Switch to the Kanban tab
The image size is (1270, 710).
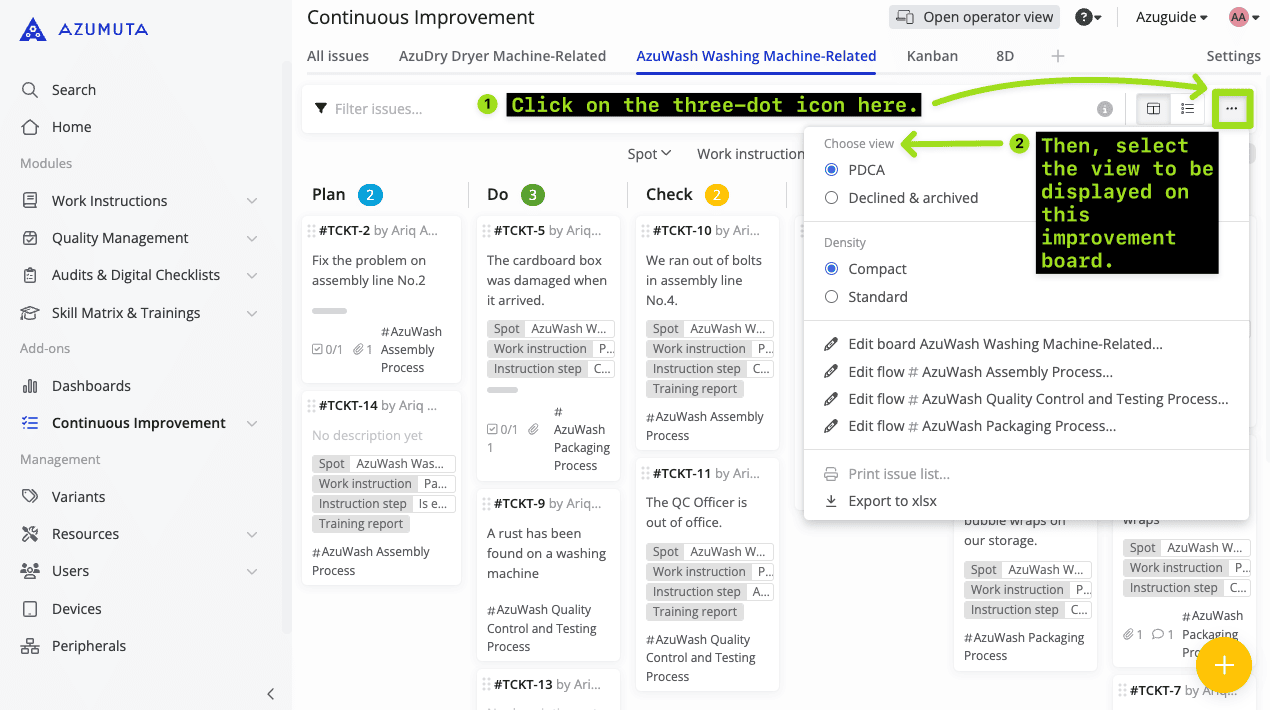coord(932,56)
